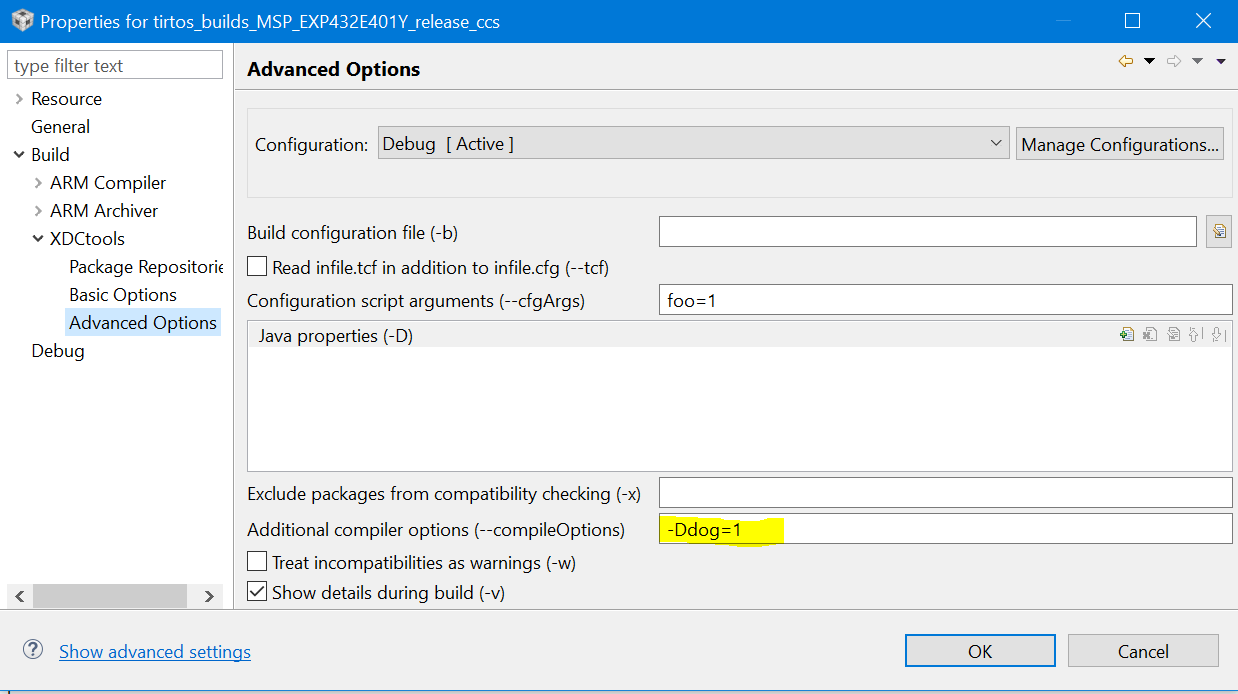The image size is (1238, 694).
Task: Click the Additional compiler options field
Action: tap(945, 529)
